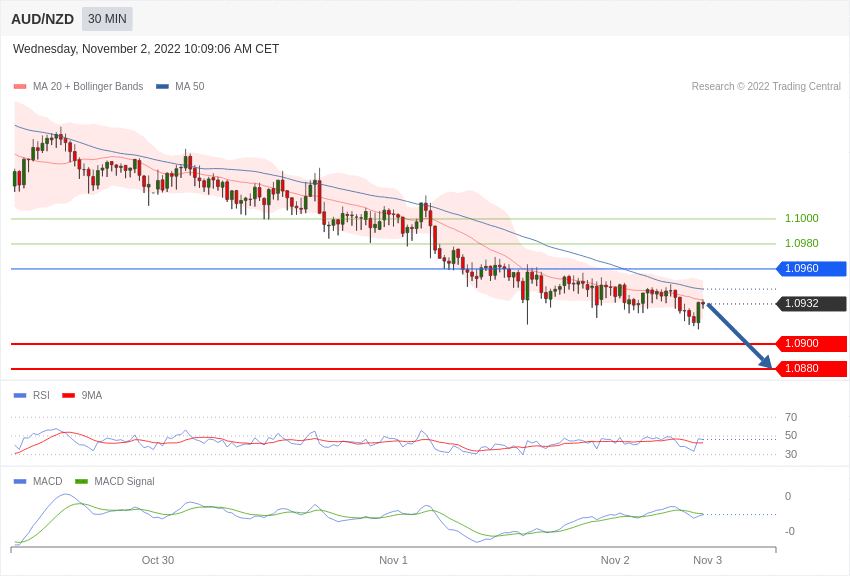
Task: Click the Research © 2022 Trading Central credit
Action: [766, 86]
